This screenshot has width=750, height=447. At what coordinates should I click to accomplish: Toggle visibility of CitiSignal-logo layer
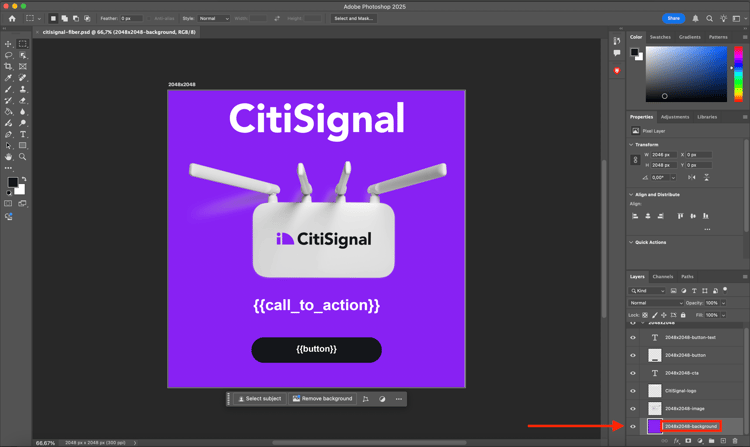(633, 391)
